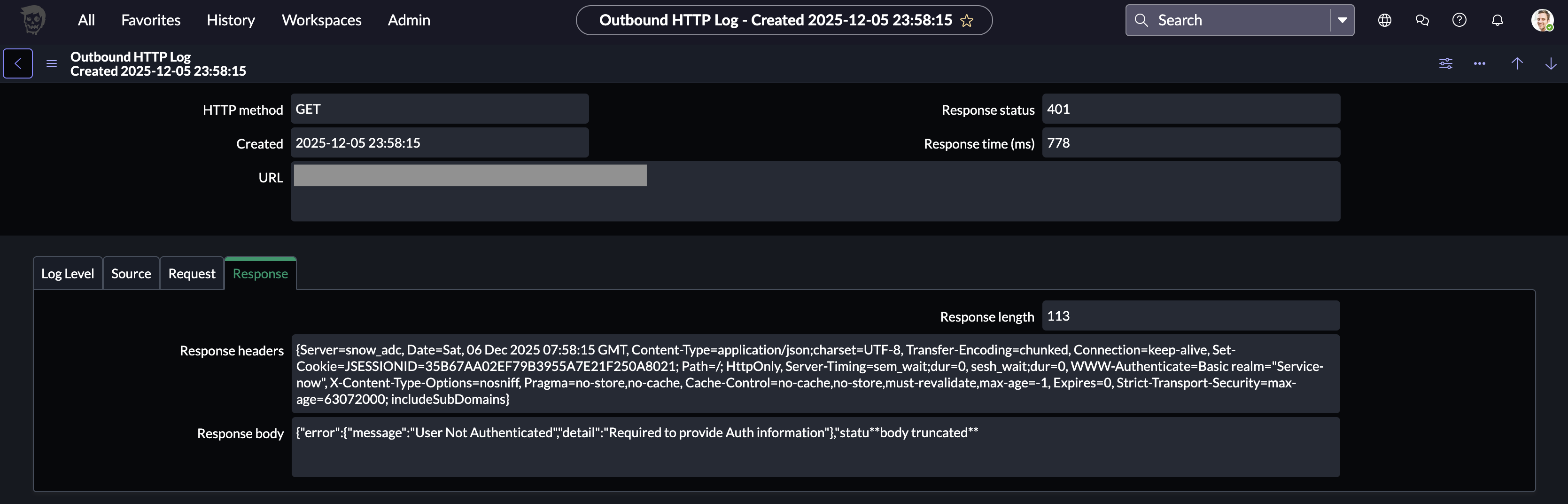Open the Conversations chat icon
The image size is (1568, 504).
[x=1422, y=20]
